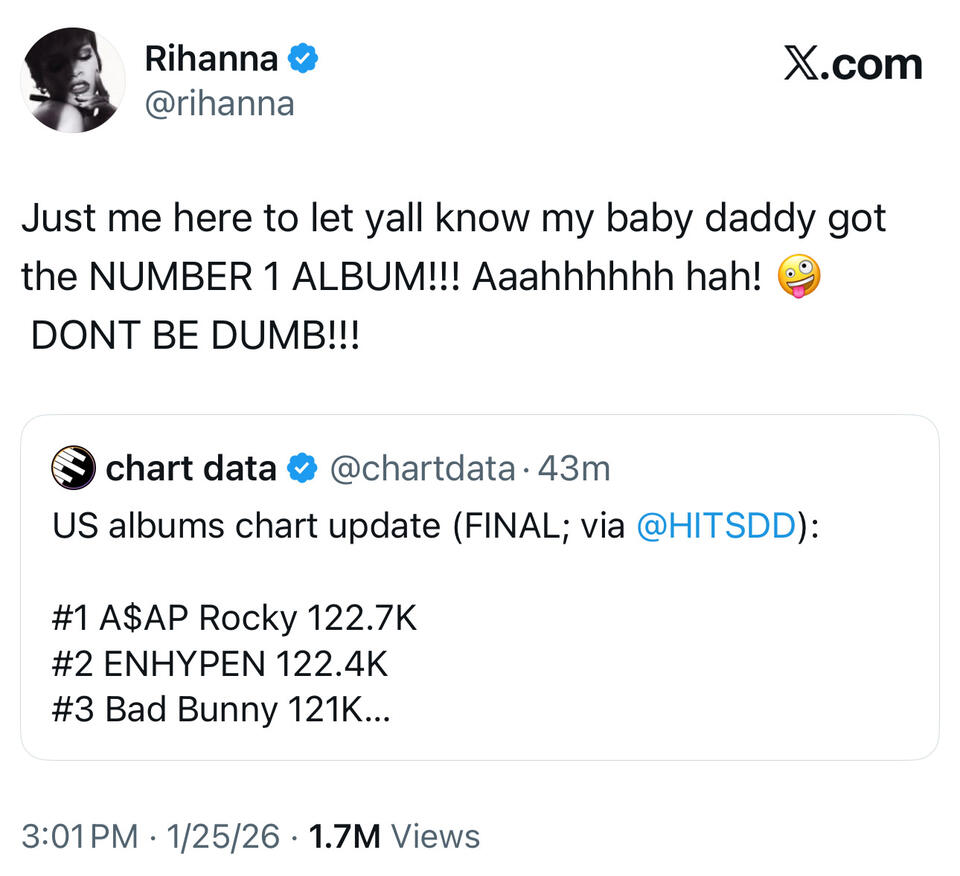Click the "#1 A$AP Rocky 122.7K" line

click(233, 619)
